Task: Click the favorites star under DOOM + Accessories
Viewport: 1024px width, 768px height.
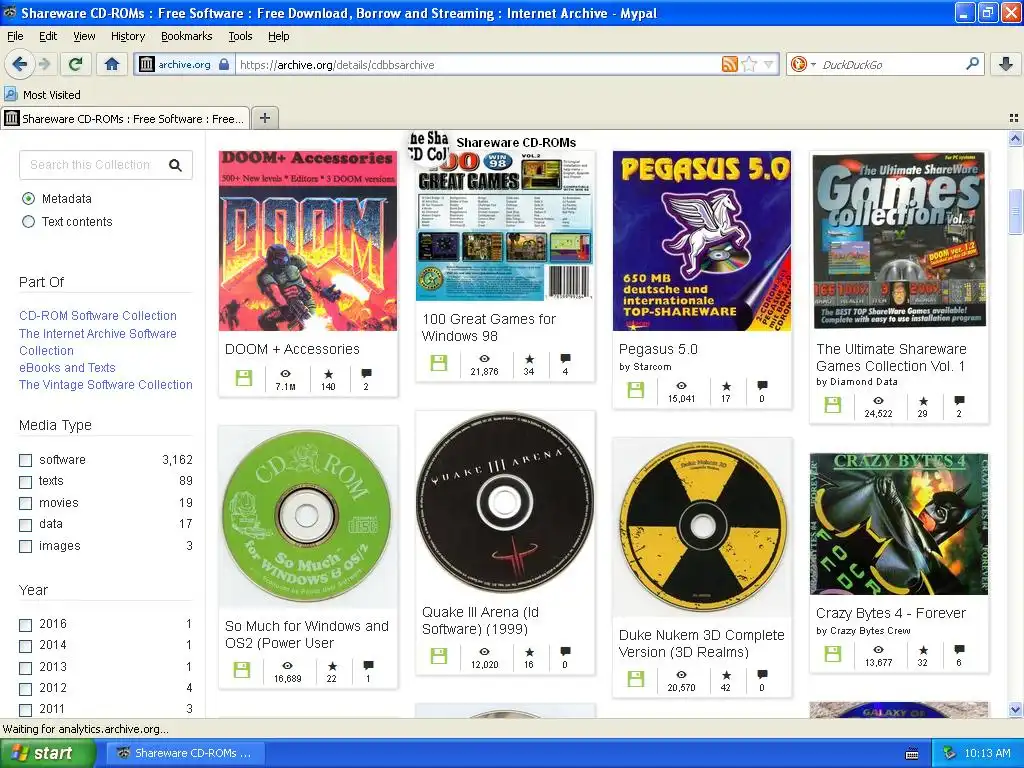Action: pos(328,374)
